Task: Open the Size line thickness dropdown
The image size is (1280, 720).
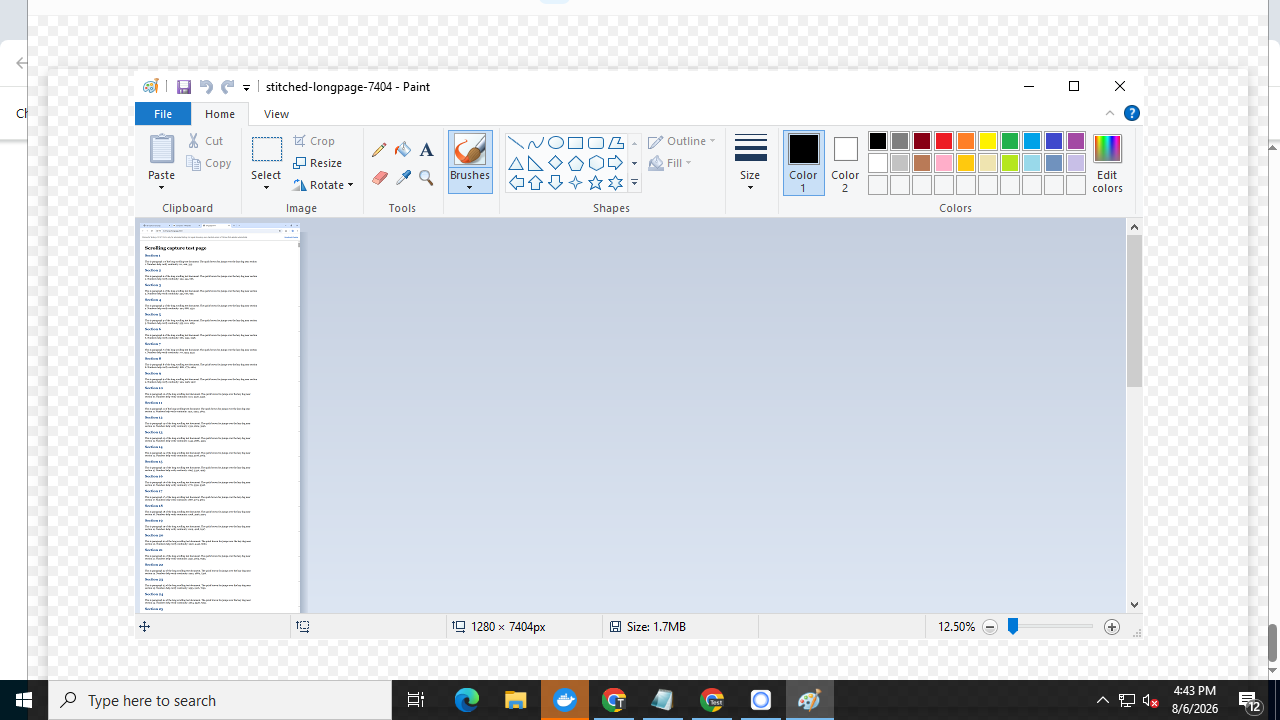Action: tap(750, 162)
